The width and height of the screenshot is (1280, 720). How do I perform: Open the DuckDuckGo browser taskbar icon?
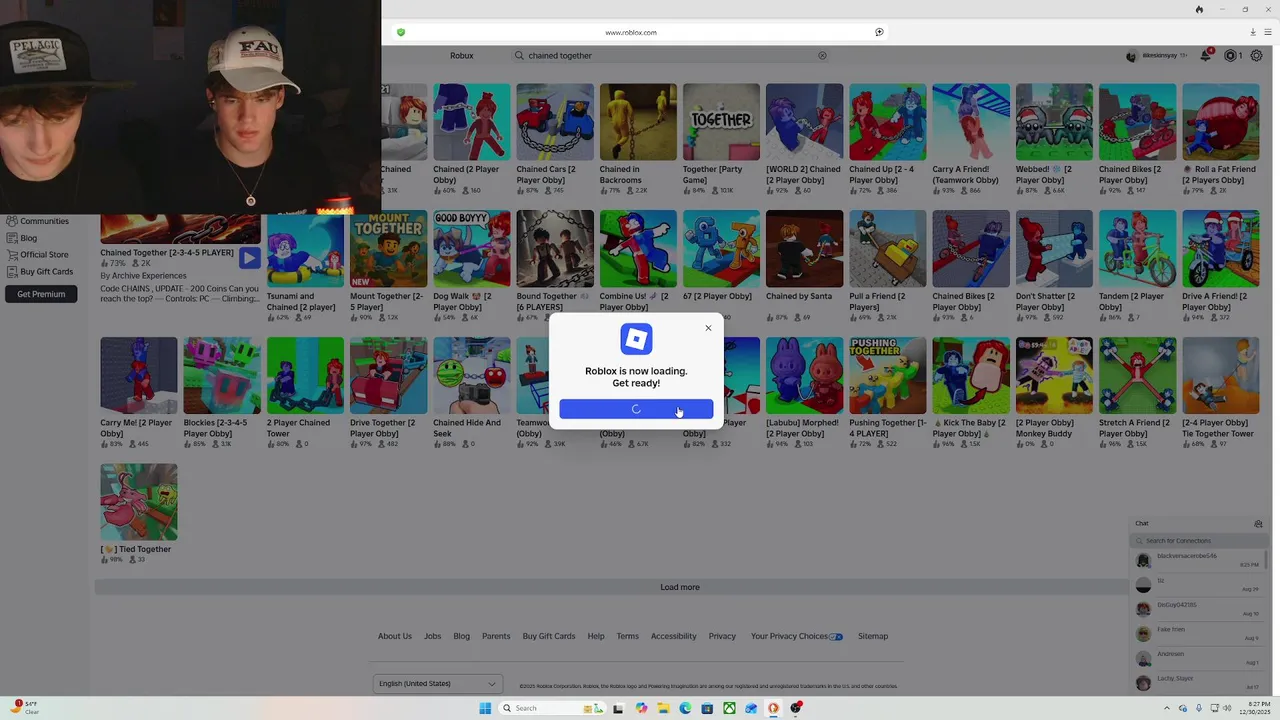773,708
